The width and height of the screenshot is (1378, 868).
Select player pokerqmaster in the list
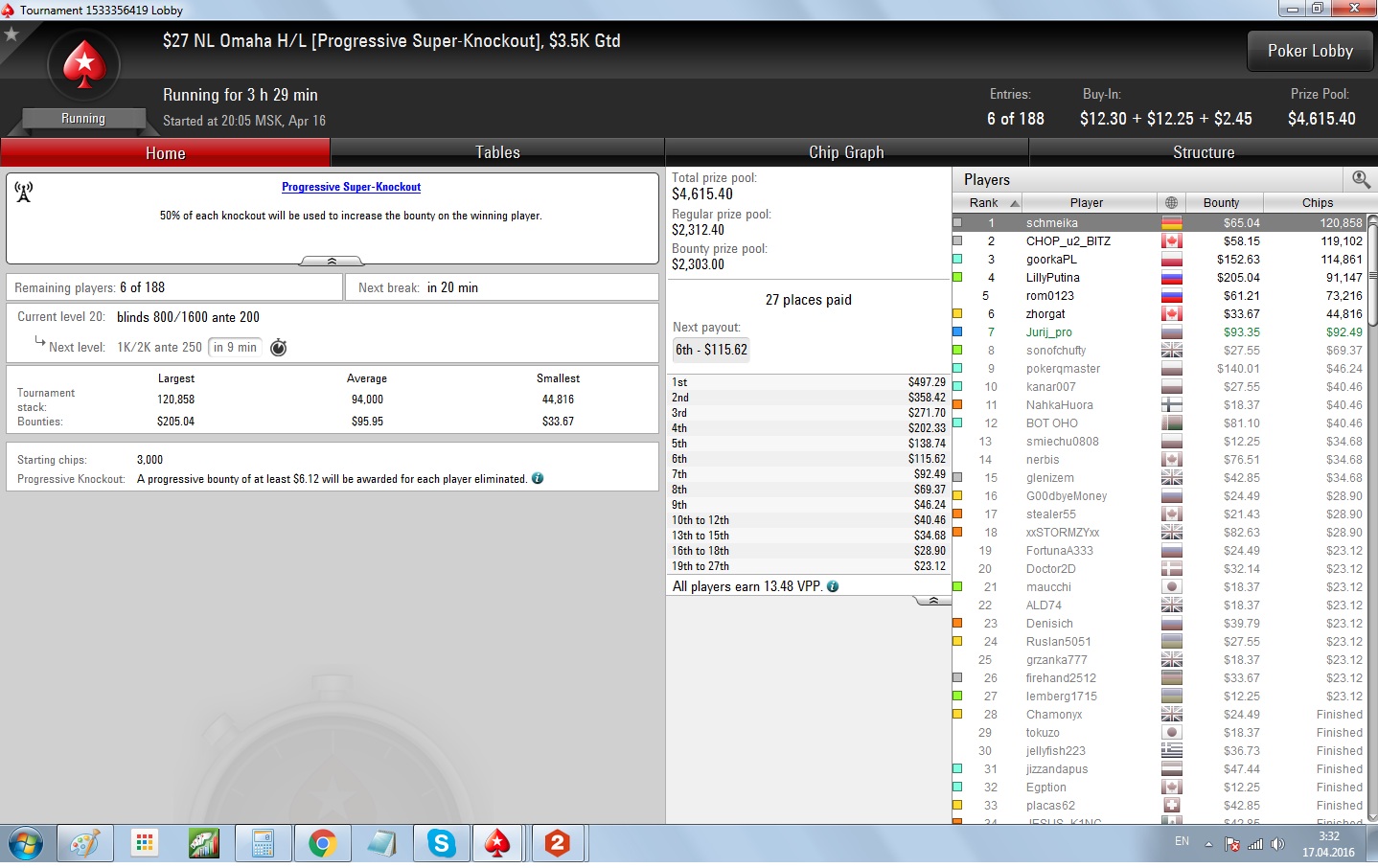(1159, 369)
